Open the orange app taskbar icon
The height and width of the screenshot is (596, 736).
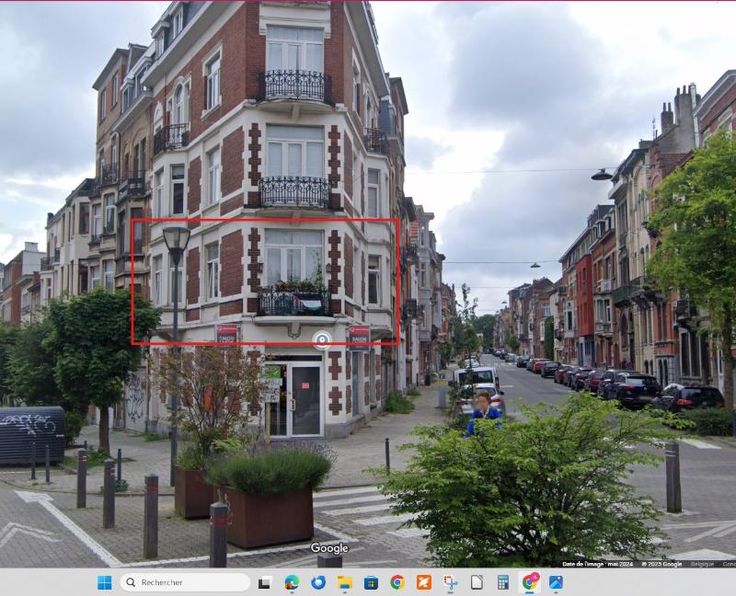coord(424,582)
